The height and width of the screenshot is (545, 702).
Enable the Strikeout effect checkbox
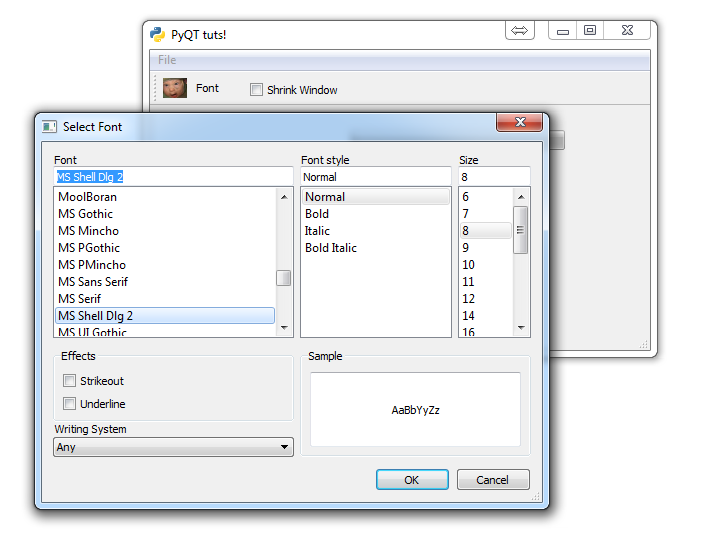click(69, 381)
